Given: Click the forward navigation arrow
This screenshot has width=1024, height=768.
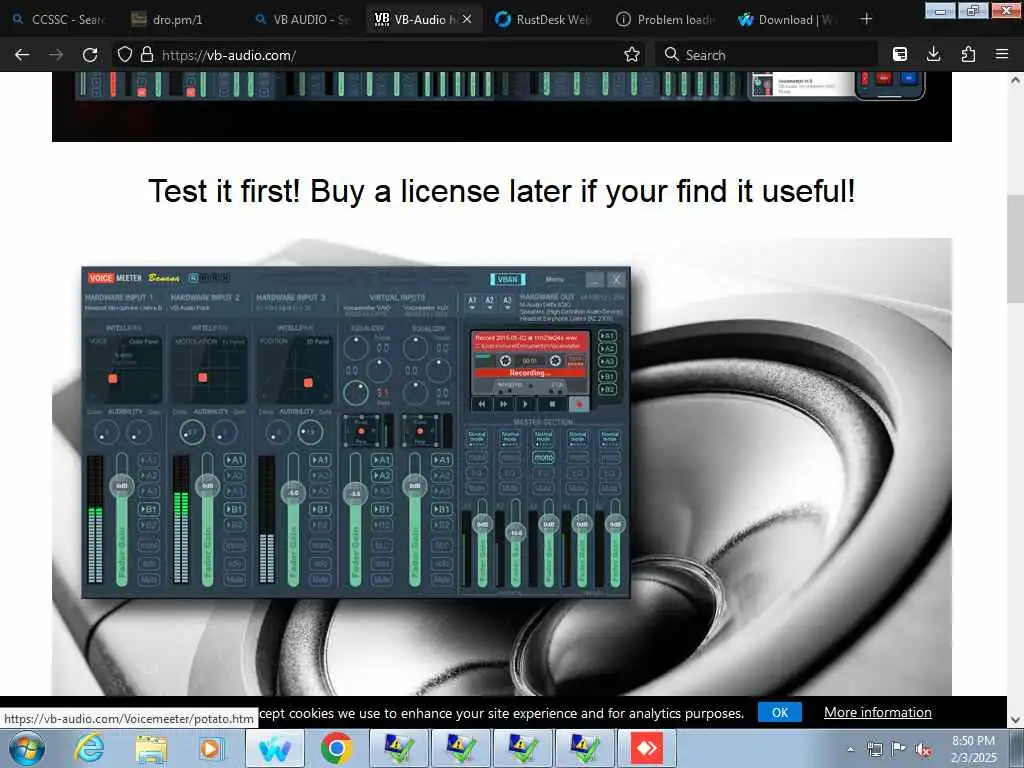Looking at the screenshot, I should [56, 55].
